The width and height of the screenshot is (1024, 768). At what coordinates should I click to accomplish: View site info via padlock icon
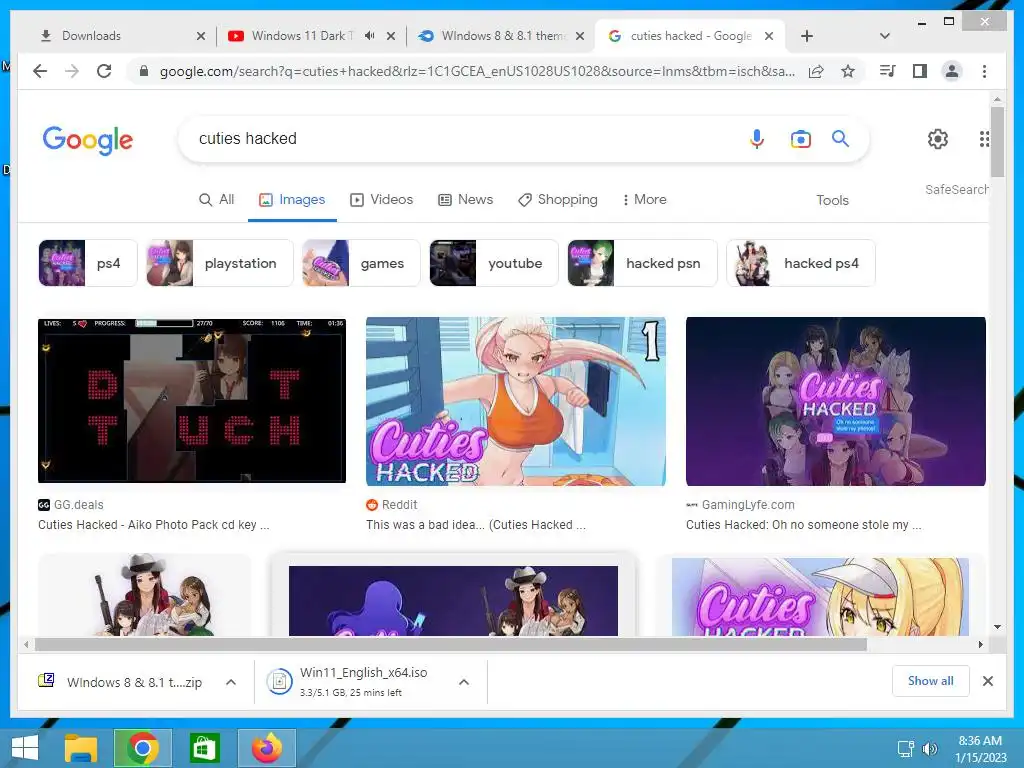pos(144,71)
